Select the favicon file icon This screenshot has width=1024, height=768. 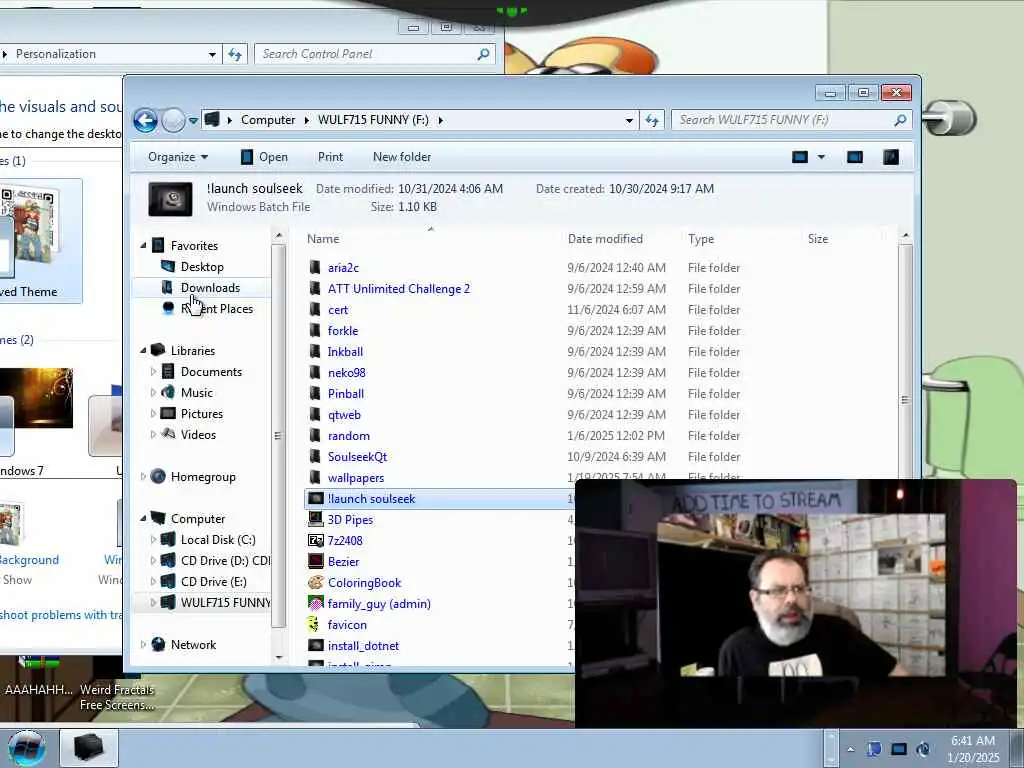pos(314,624)
